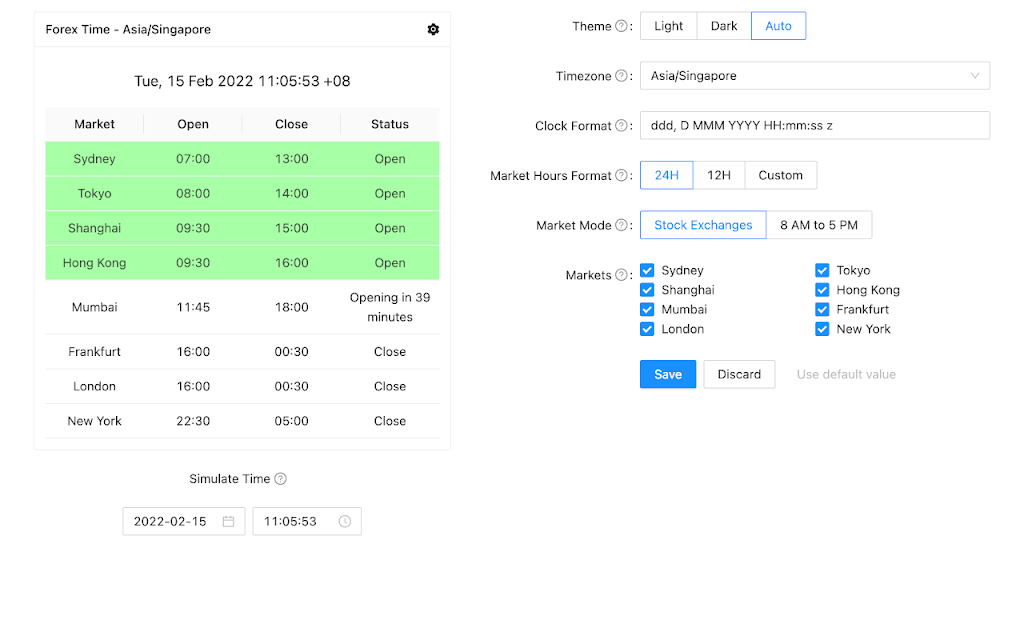The image size is (1024, 640).
Task: Click the New York row market name
Action: pos(94,421)
